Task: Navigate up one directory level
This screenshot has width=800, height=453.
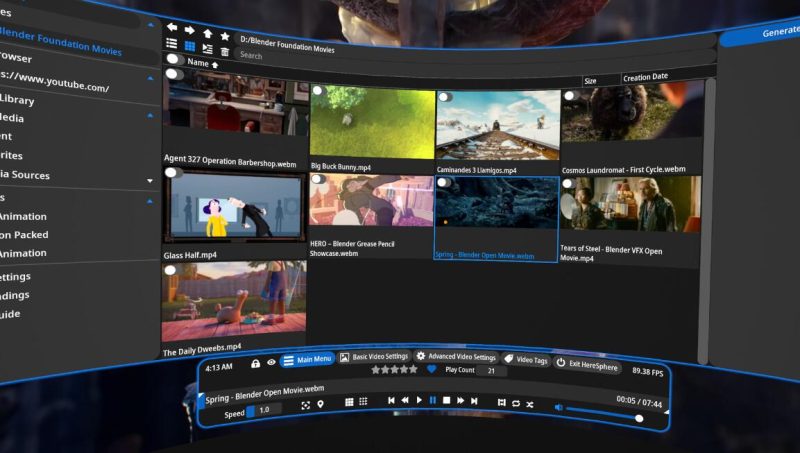Action: (x=207, y=34)
